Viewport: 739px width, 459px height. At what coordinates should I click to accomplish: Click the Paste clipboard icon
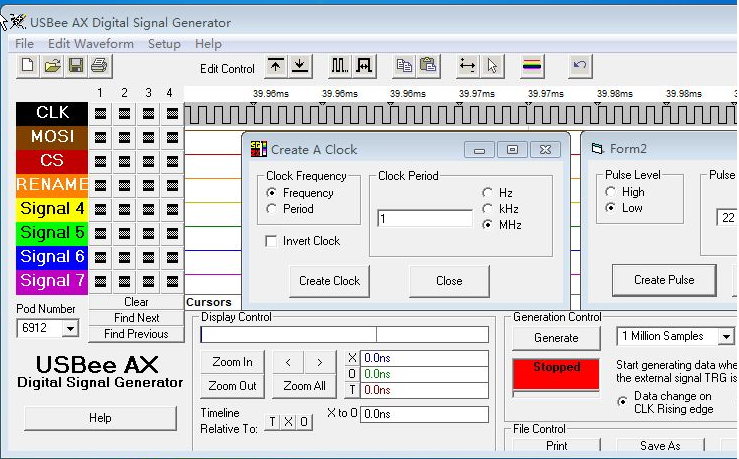[x=428, y=66]
